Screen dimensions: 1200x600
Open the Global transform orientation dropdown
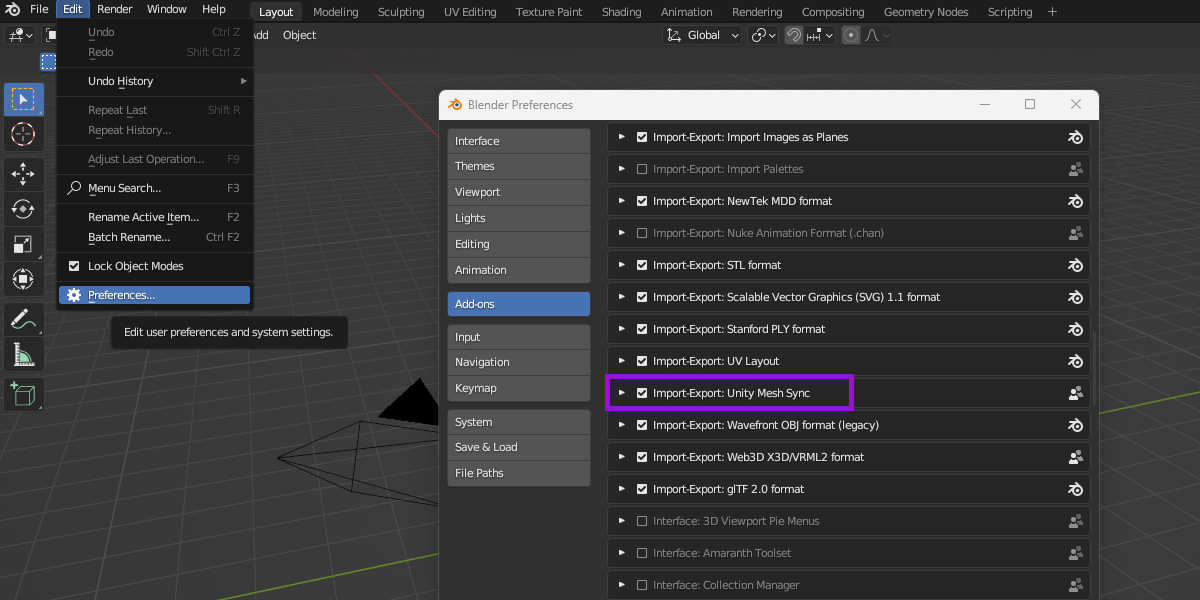point(704,35)
